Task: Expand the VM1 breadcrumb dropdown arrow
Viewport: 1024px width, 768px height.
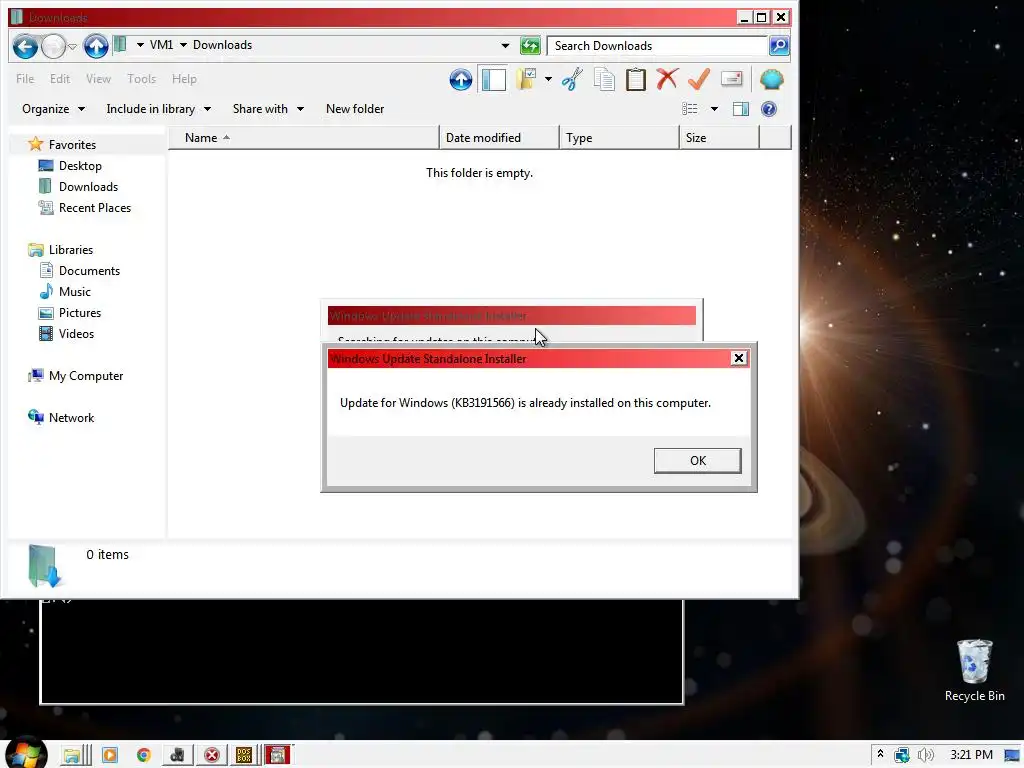Action: pos(140,45)
